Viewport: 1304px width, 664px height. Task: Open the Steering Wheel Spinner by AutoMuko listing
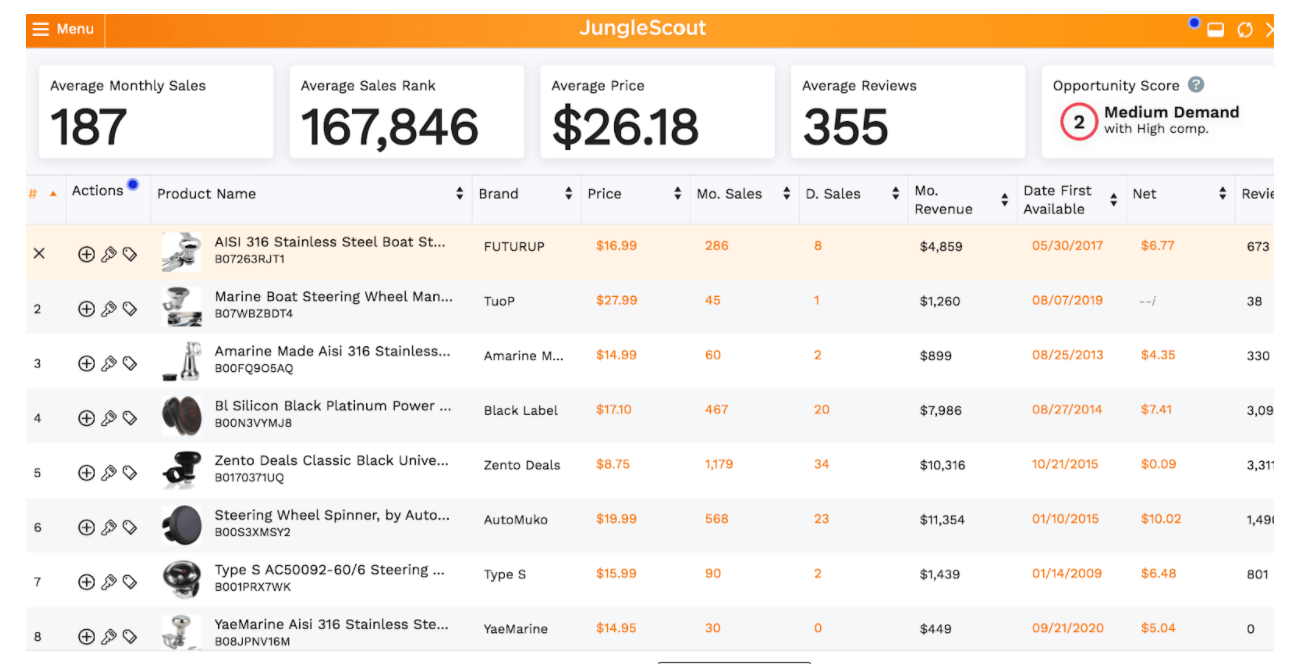333,515
